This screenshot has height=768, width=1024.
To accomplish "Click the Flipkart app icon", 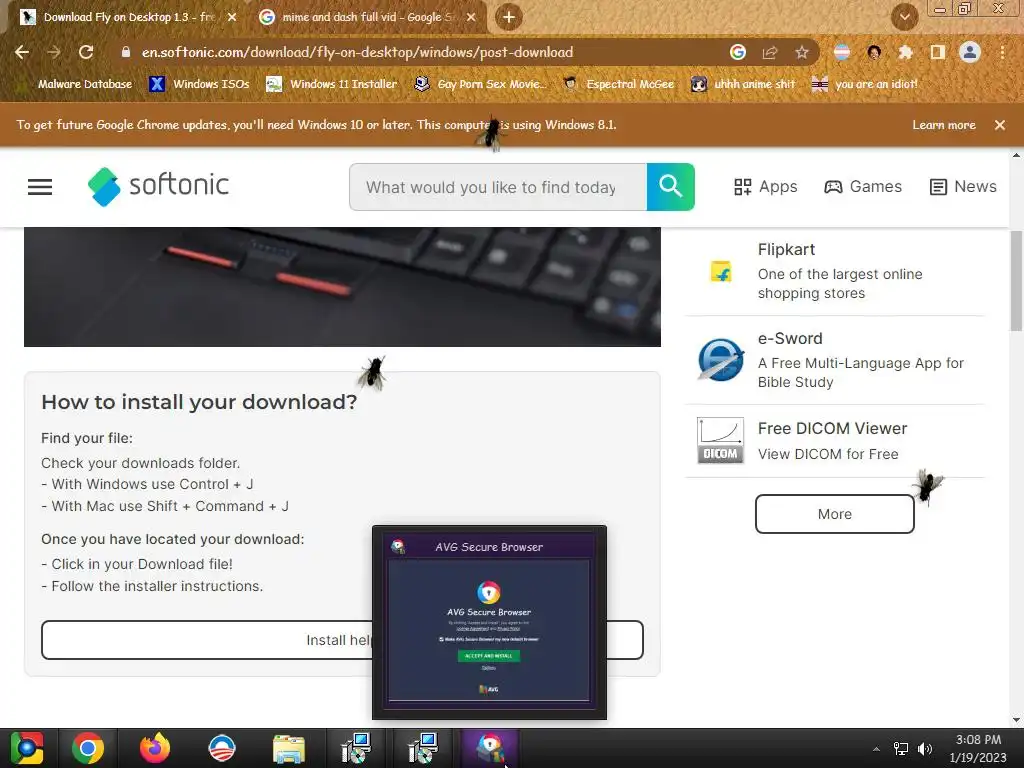I will coord(721,271).
